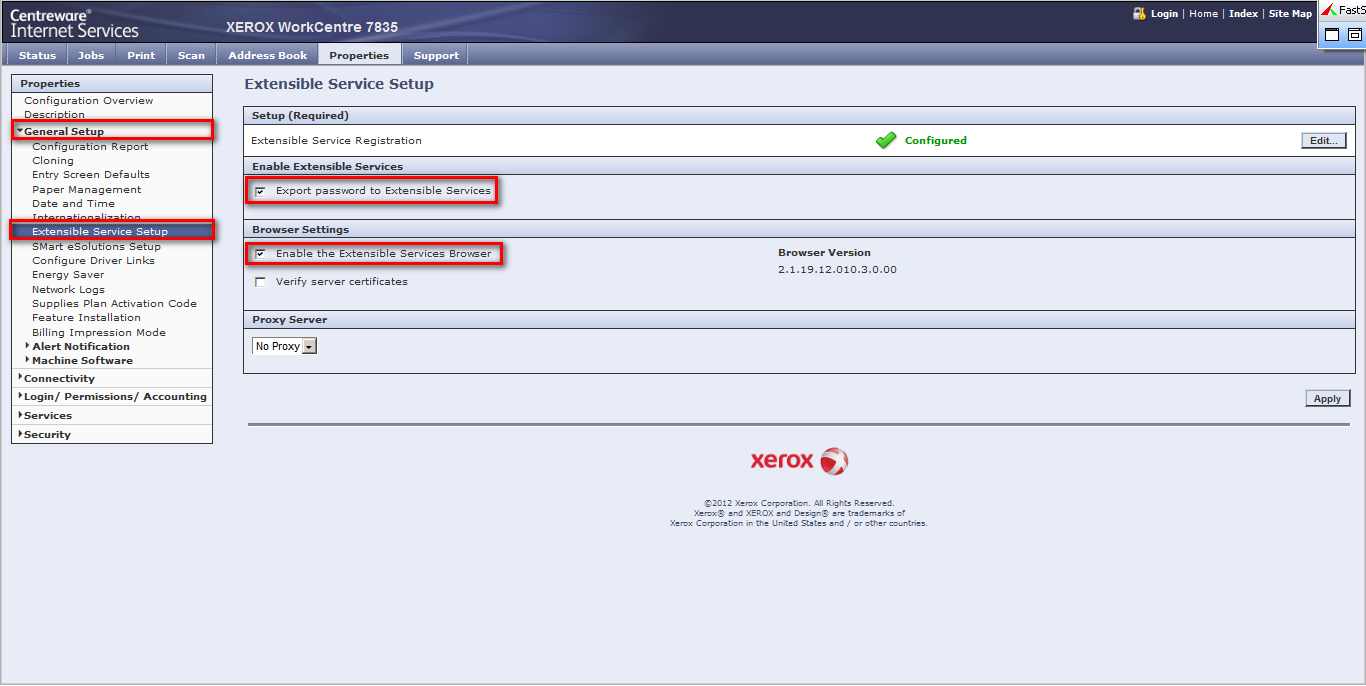This screenshot has width=1366, height=686.
Task: Click the green Configured checkmark icon
Action: 886,141
